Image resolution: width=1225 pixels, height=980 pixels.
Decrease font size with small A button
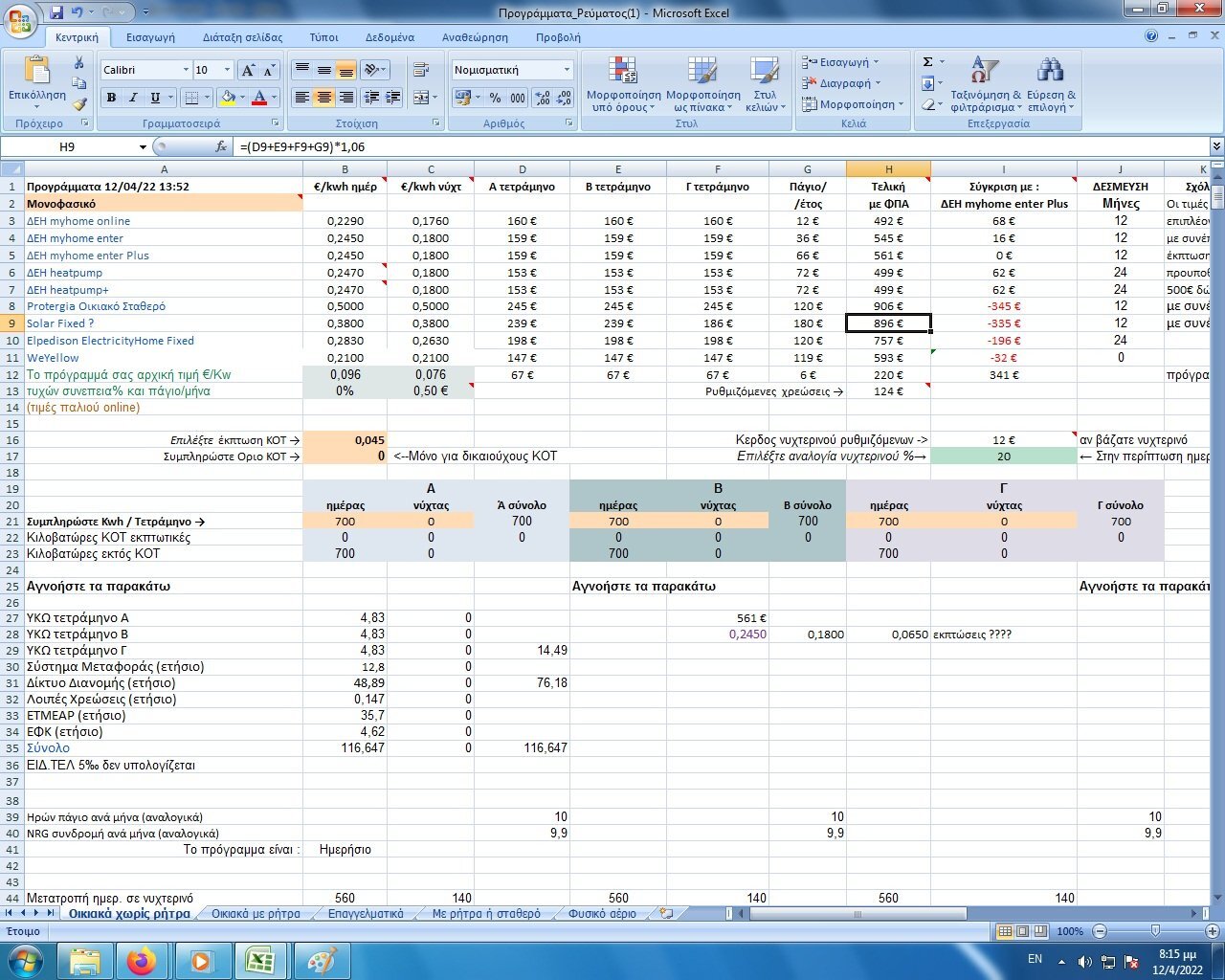(268, 70)
